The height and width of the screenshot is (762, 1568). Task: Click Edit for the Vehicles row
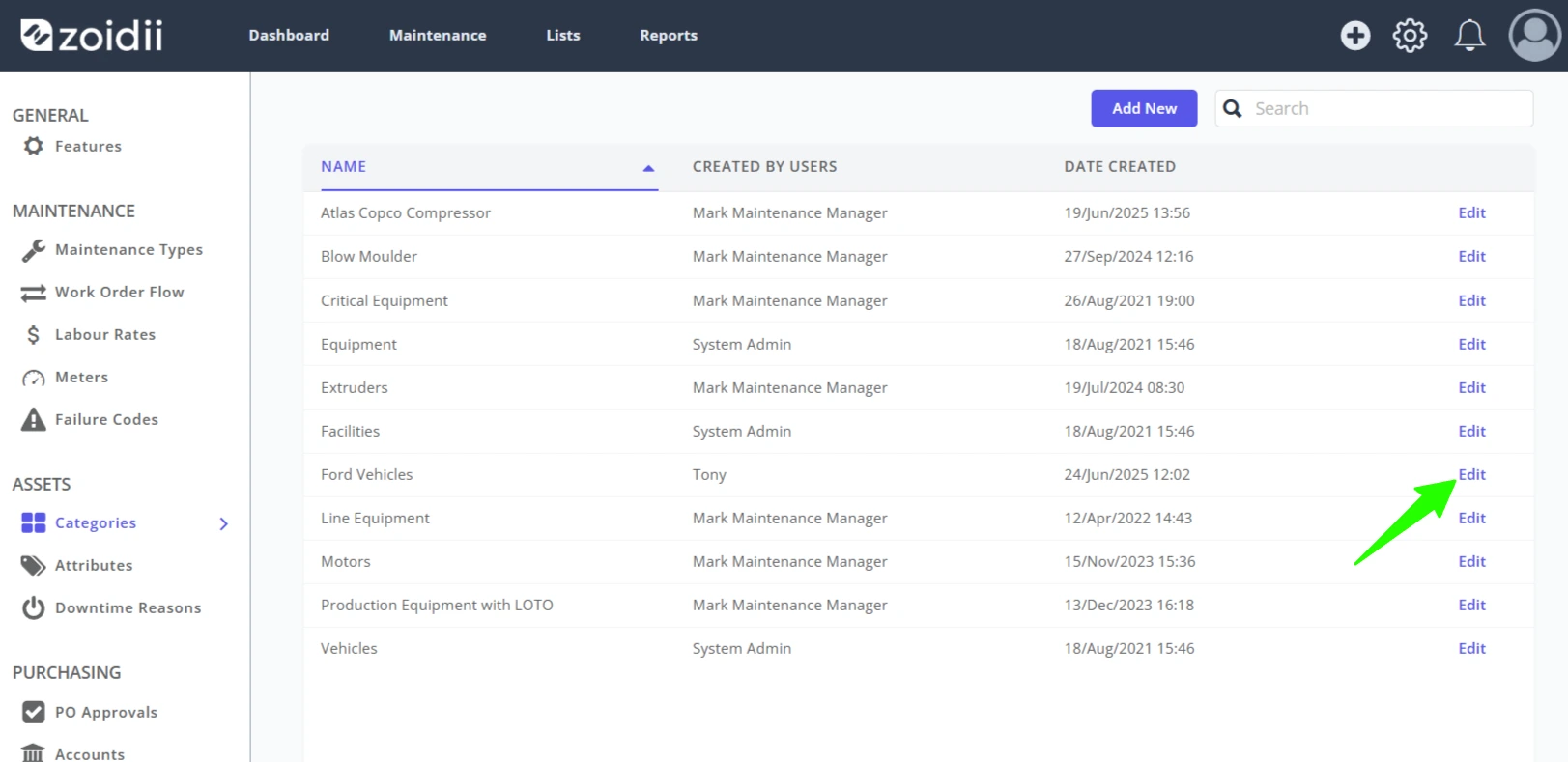click(1471, 648)
